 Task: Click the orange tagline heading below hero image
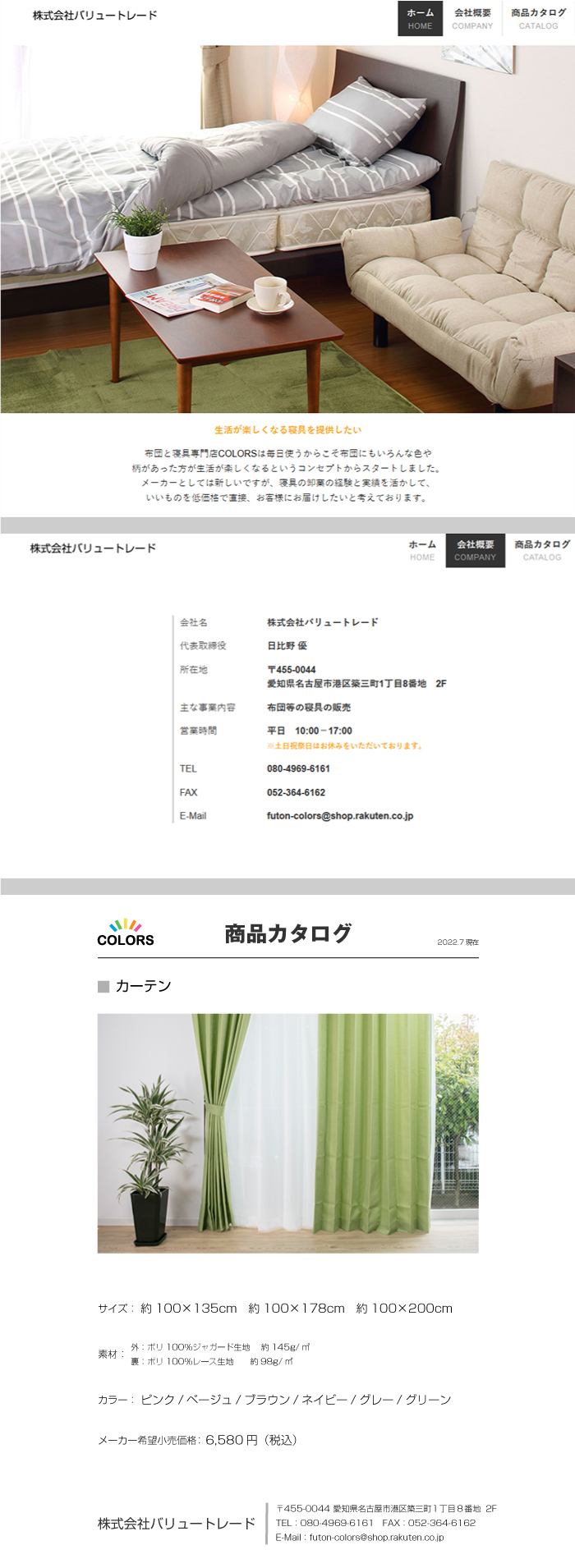(x=287, y=429)
